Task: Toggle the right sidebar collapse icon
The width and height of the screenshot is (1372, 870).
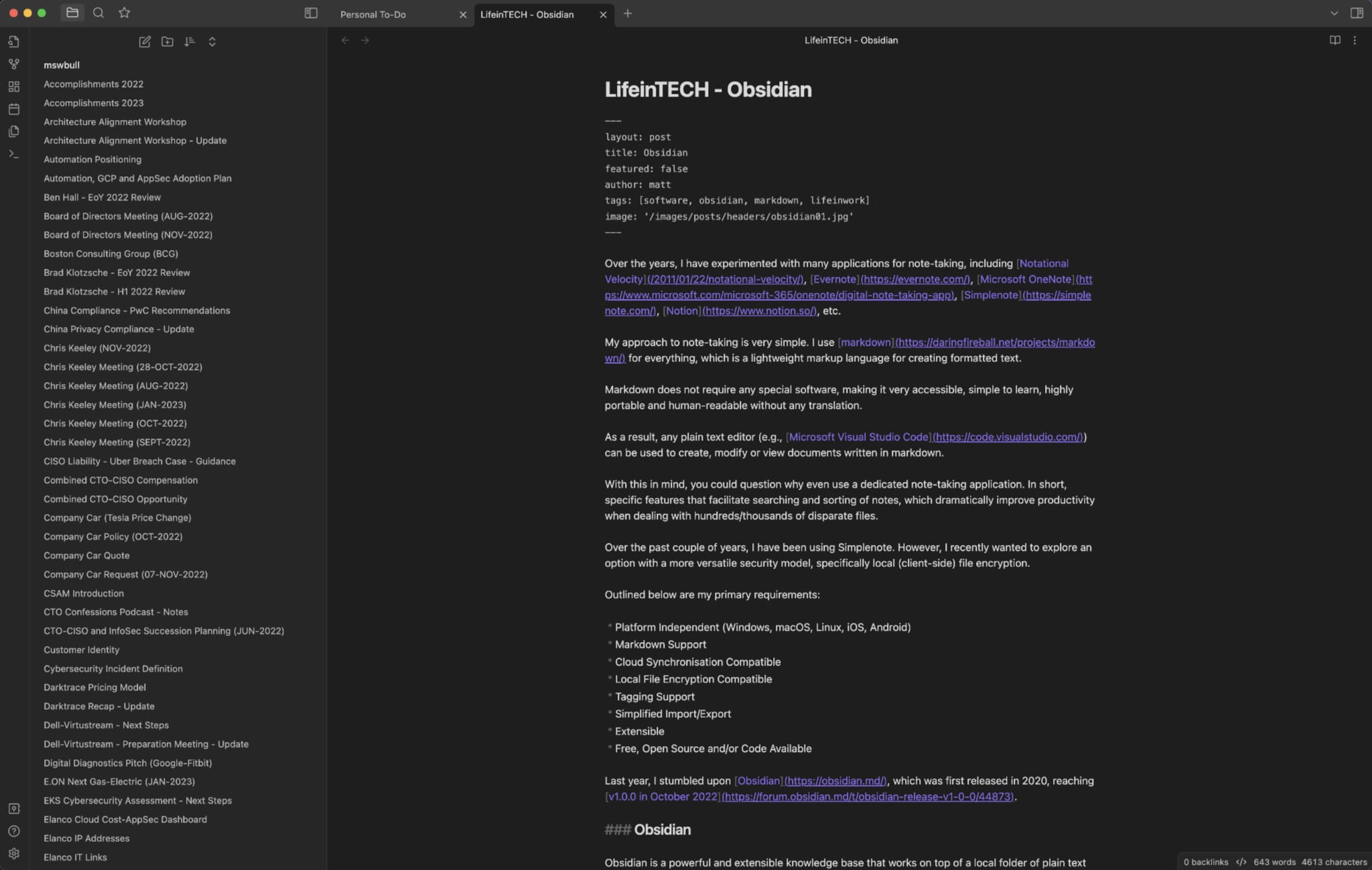Action: tap(1357, 13)
